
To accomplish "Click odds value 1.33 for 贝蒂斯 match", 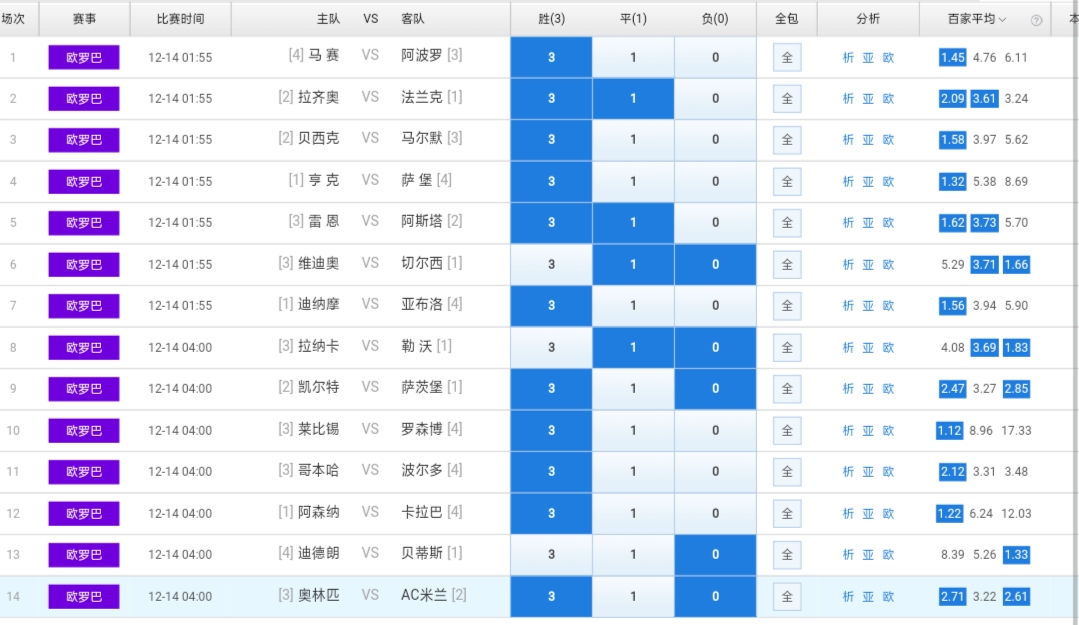I will coord(1016,554).
